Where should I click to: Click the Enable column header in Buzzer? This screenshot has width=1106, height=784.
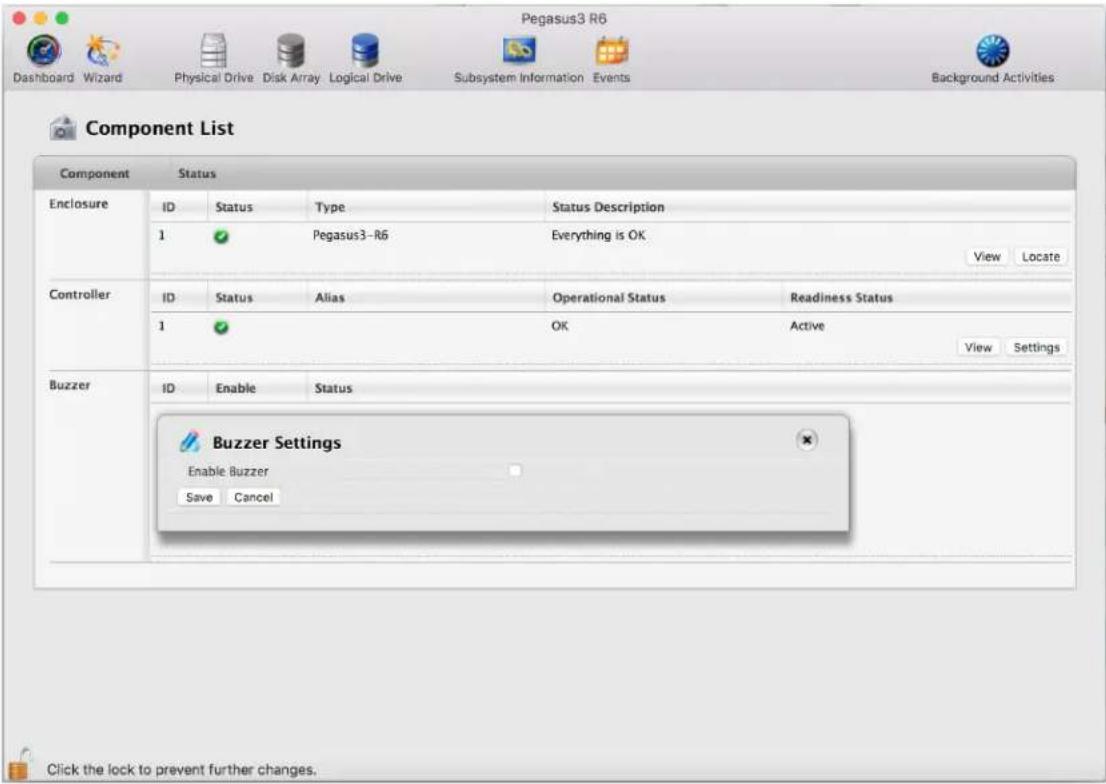coord(236,389)
